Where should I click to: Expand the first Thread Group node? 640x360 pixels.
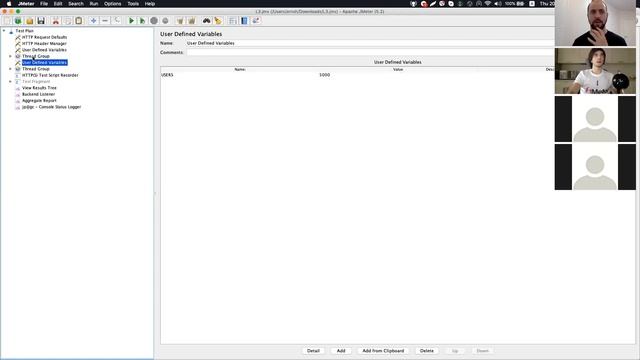(11, 56)
